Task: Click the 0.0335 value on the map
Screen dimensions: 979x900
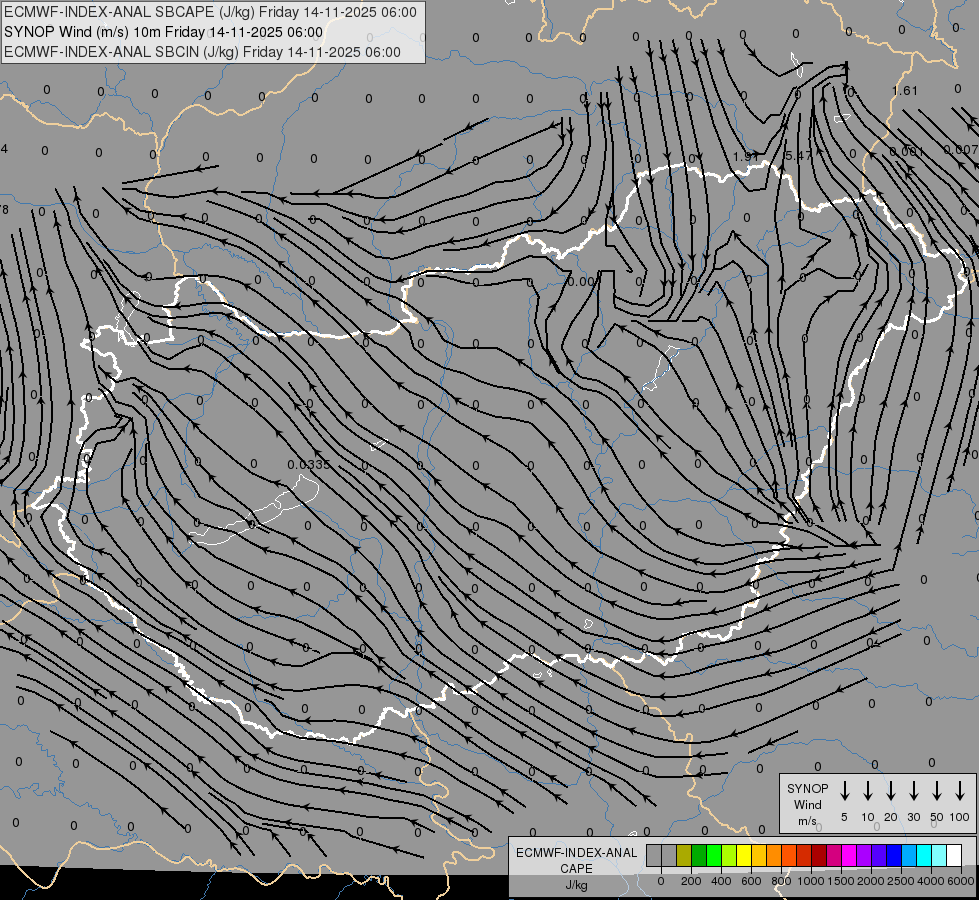Action: [x=308, y=465]
